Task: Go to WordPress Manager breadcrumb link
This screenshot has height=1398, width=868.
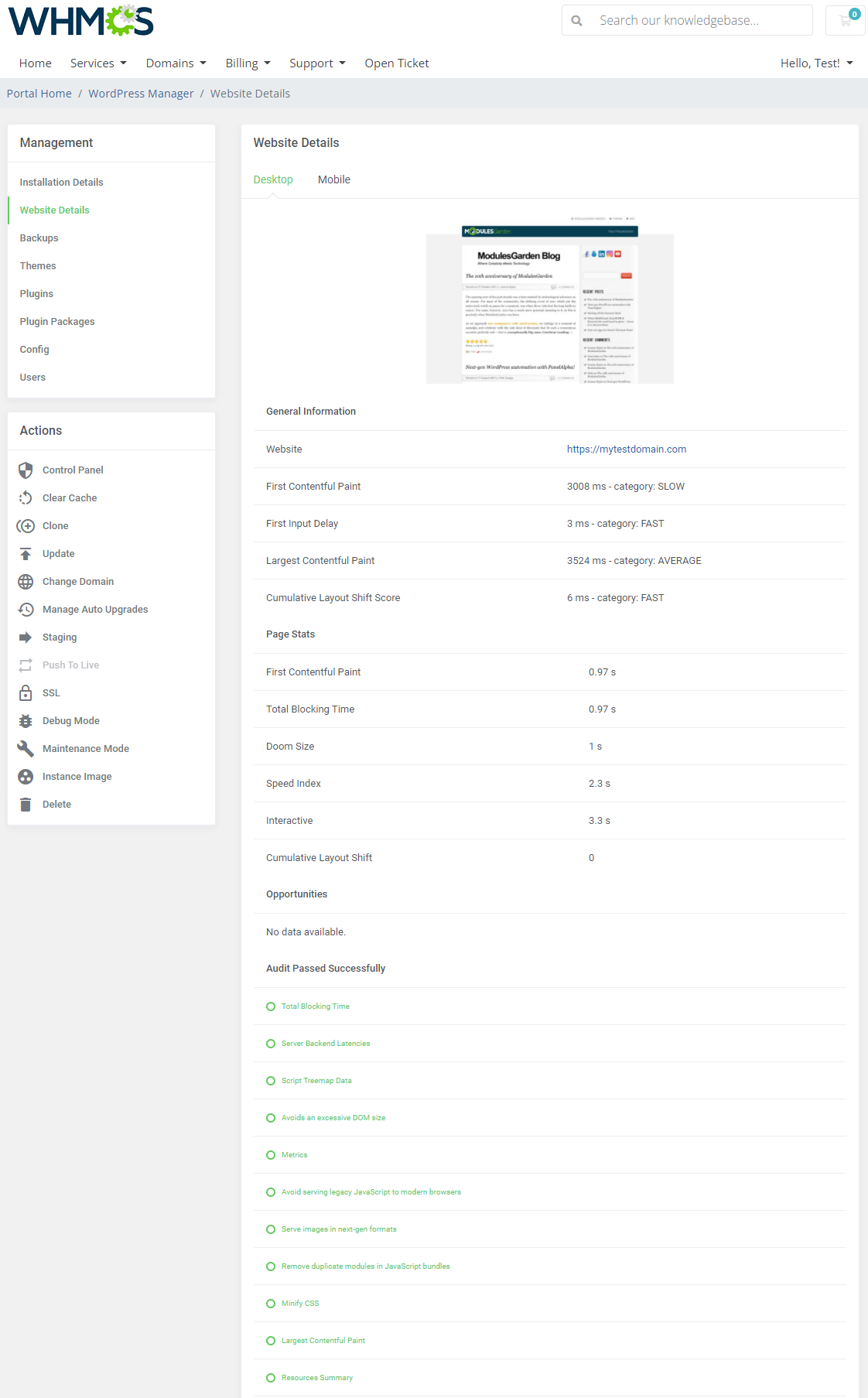Action: click(141, 94)
